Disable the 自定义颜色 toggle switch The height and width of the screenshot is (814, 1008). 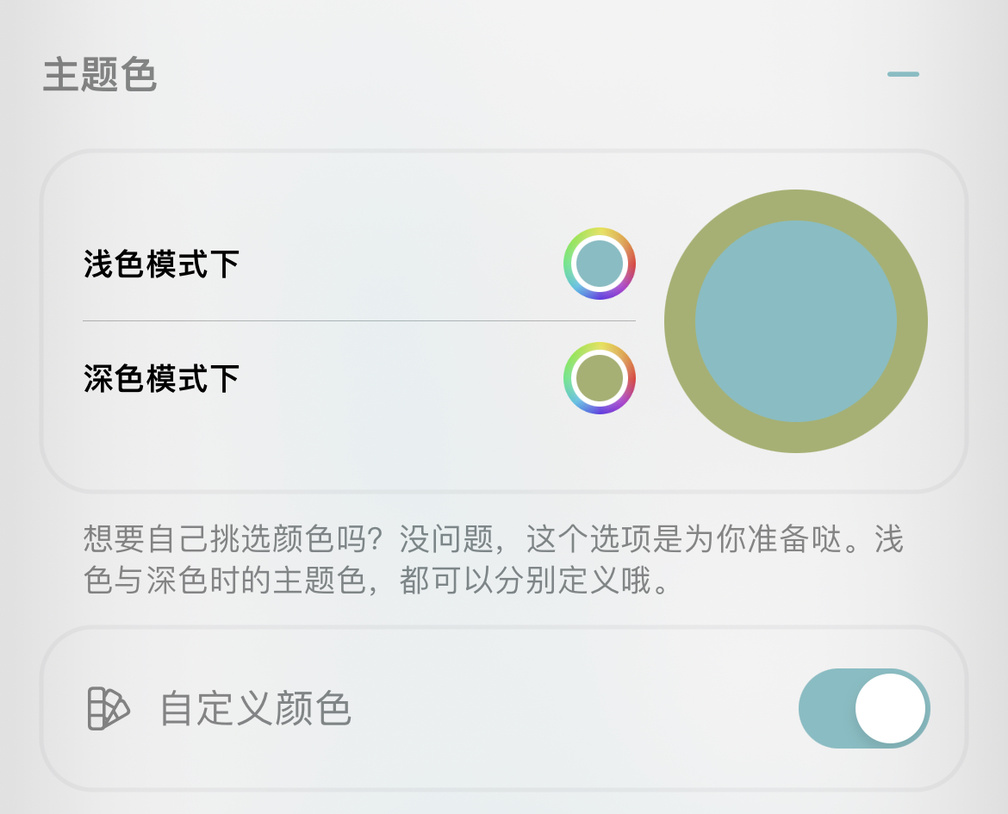(x=864, y=709)
